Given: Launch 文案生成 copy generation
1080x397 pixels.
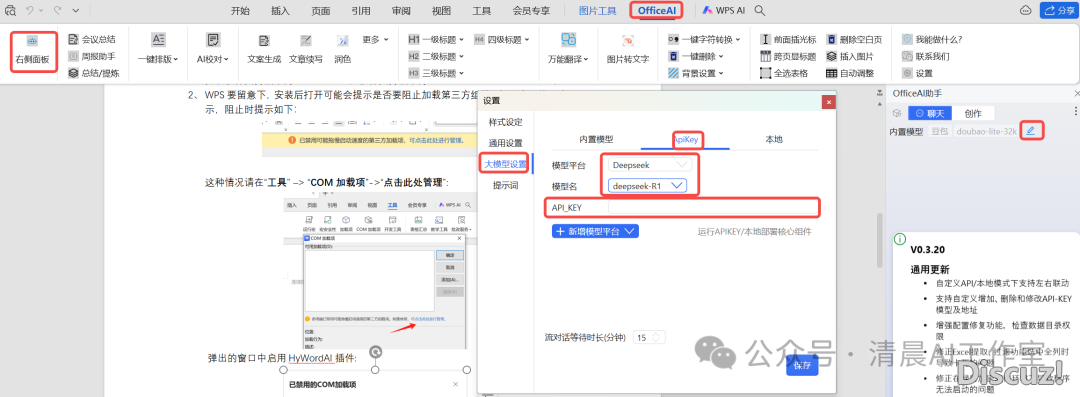Looking at the screenshot, I should 264,48.
